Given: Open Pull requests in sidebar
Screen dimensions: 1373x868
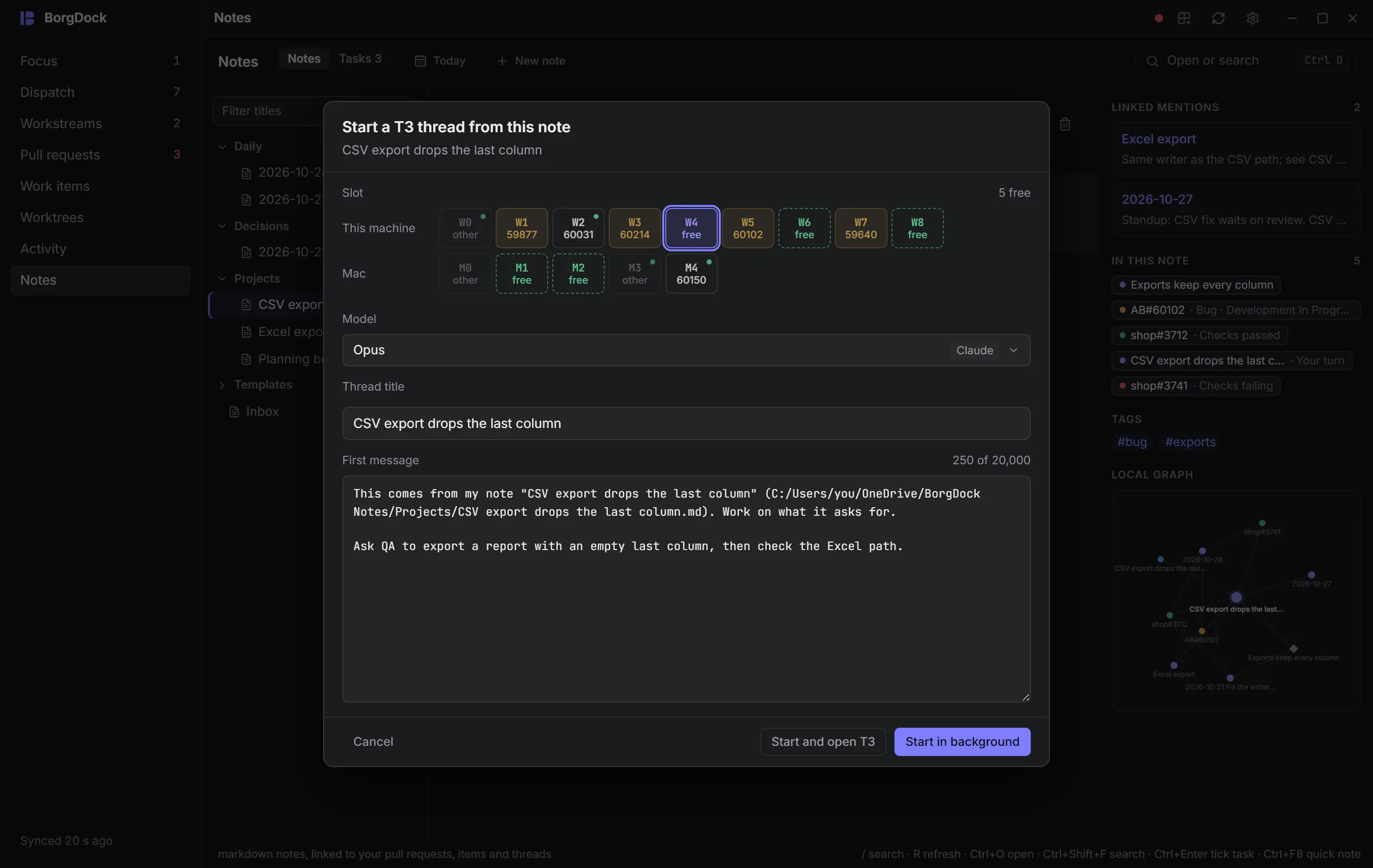Looking at the screenshot, I should [100, 155].
